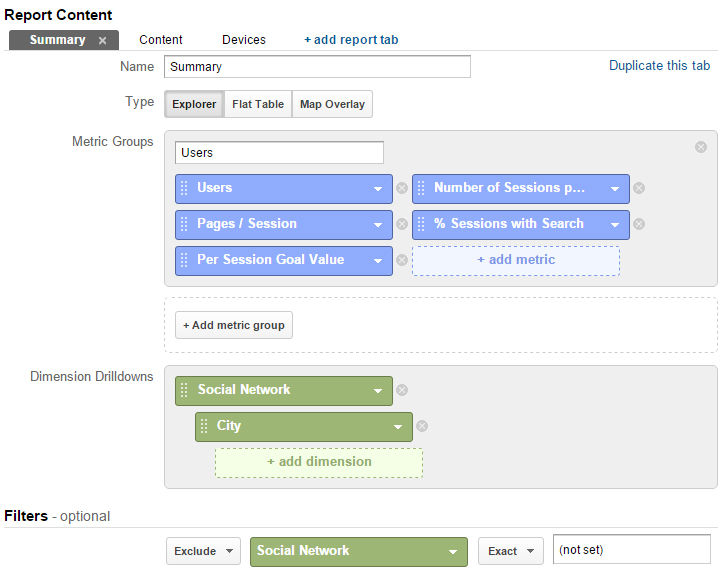Select the Flat Table report type
722x570 pixels.
258,104
